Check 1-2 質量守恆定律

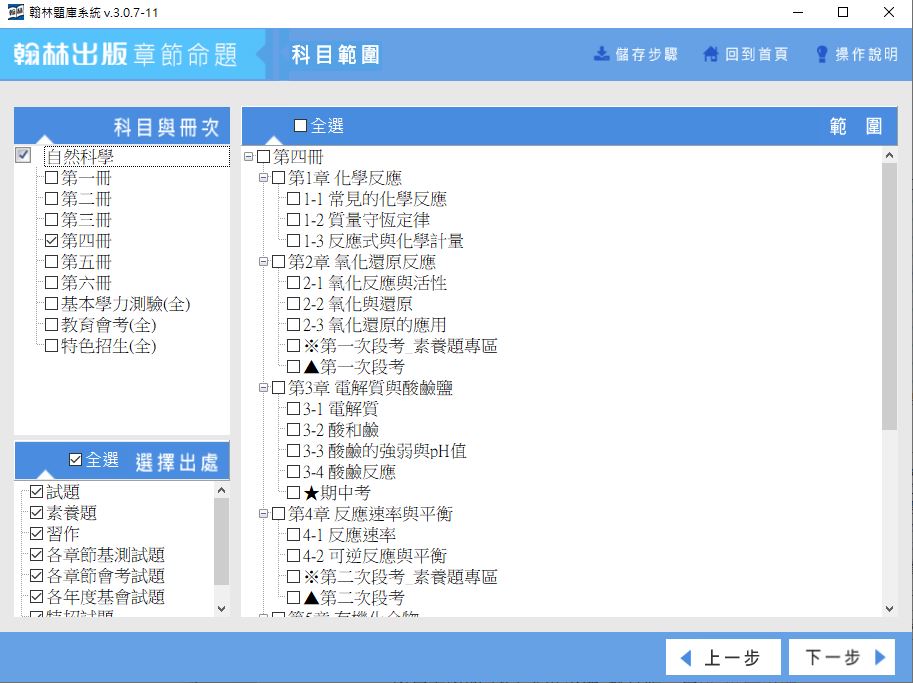pyautogui.click(x=293, y=220)
